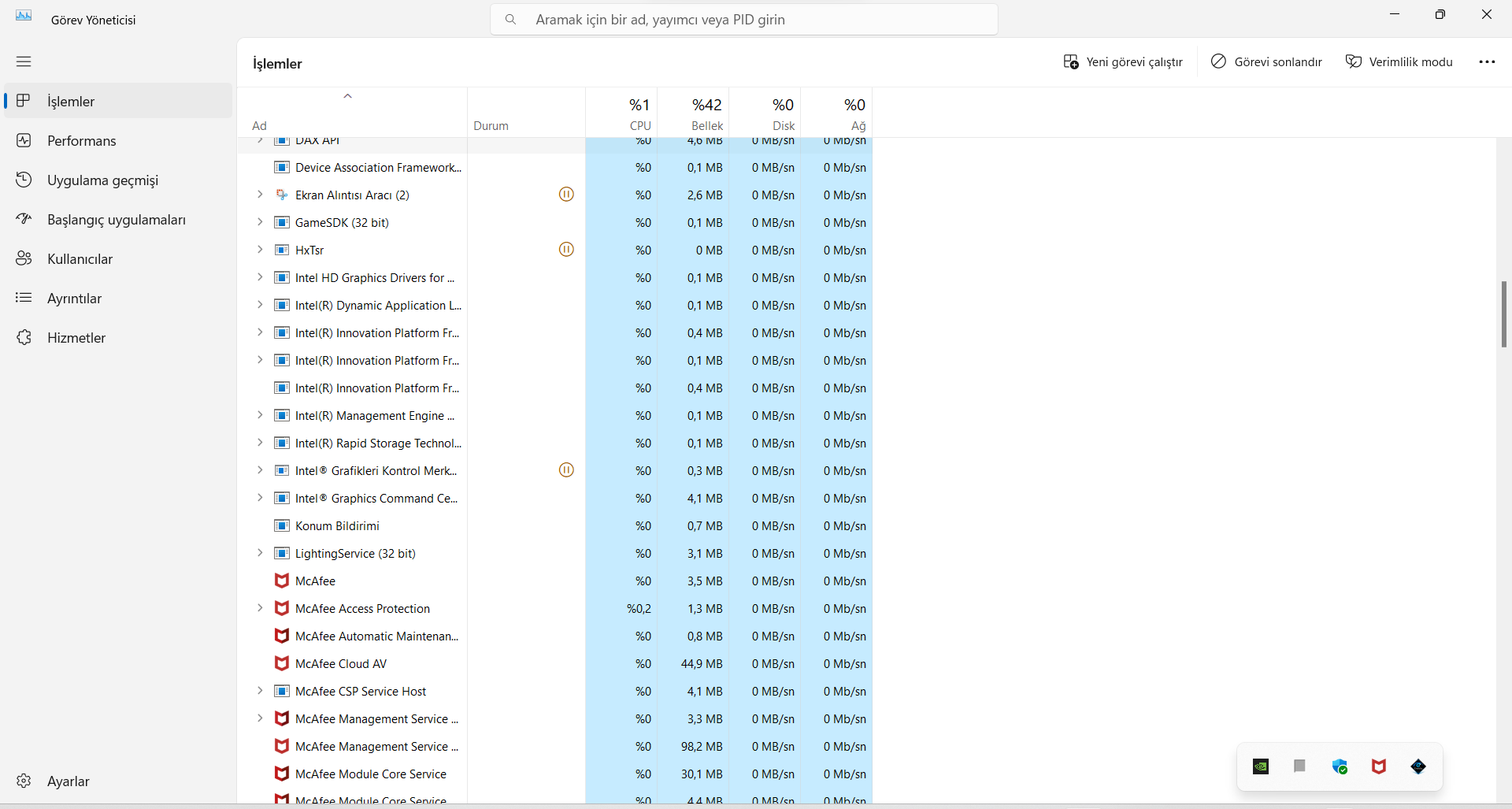This screenshot has height=809, width=1512.
Task: Open the McAfee icon in the system tray
Action: [1379, 766]
